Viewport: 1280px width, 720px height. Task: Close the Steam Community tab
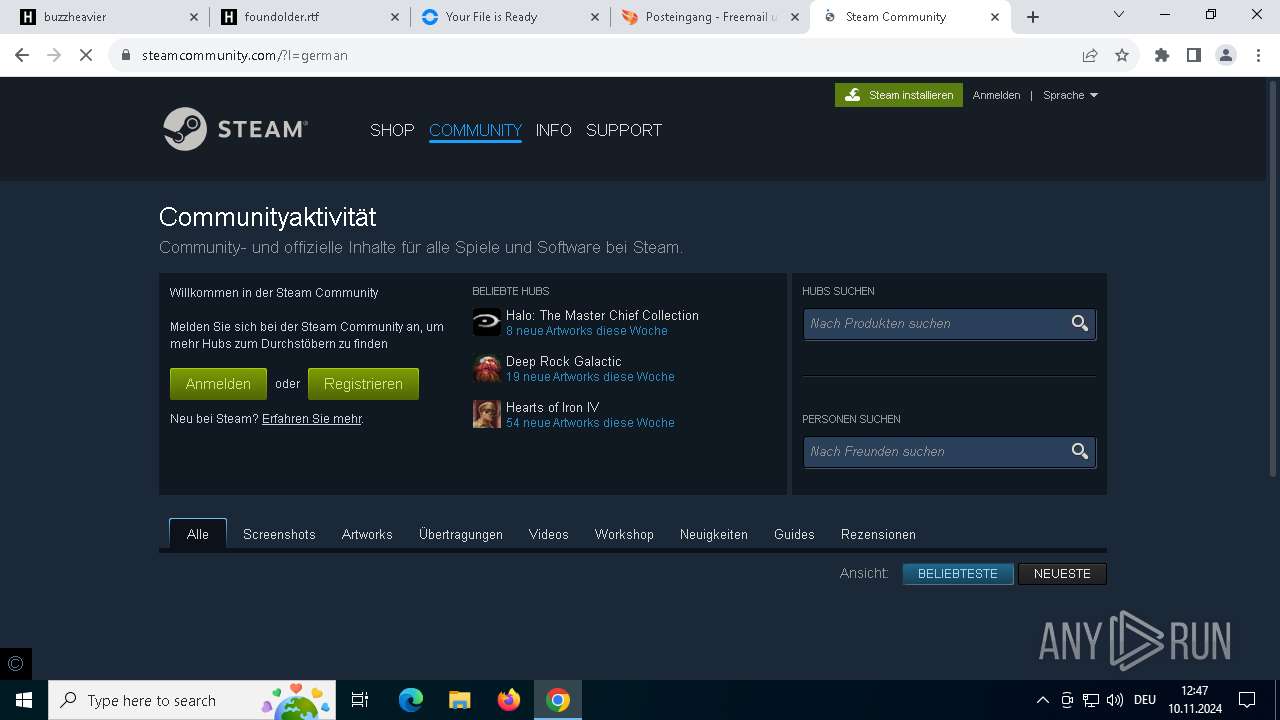click(x=995, y=17)
